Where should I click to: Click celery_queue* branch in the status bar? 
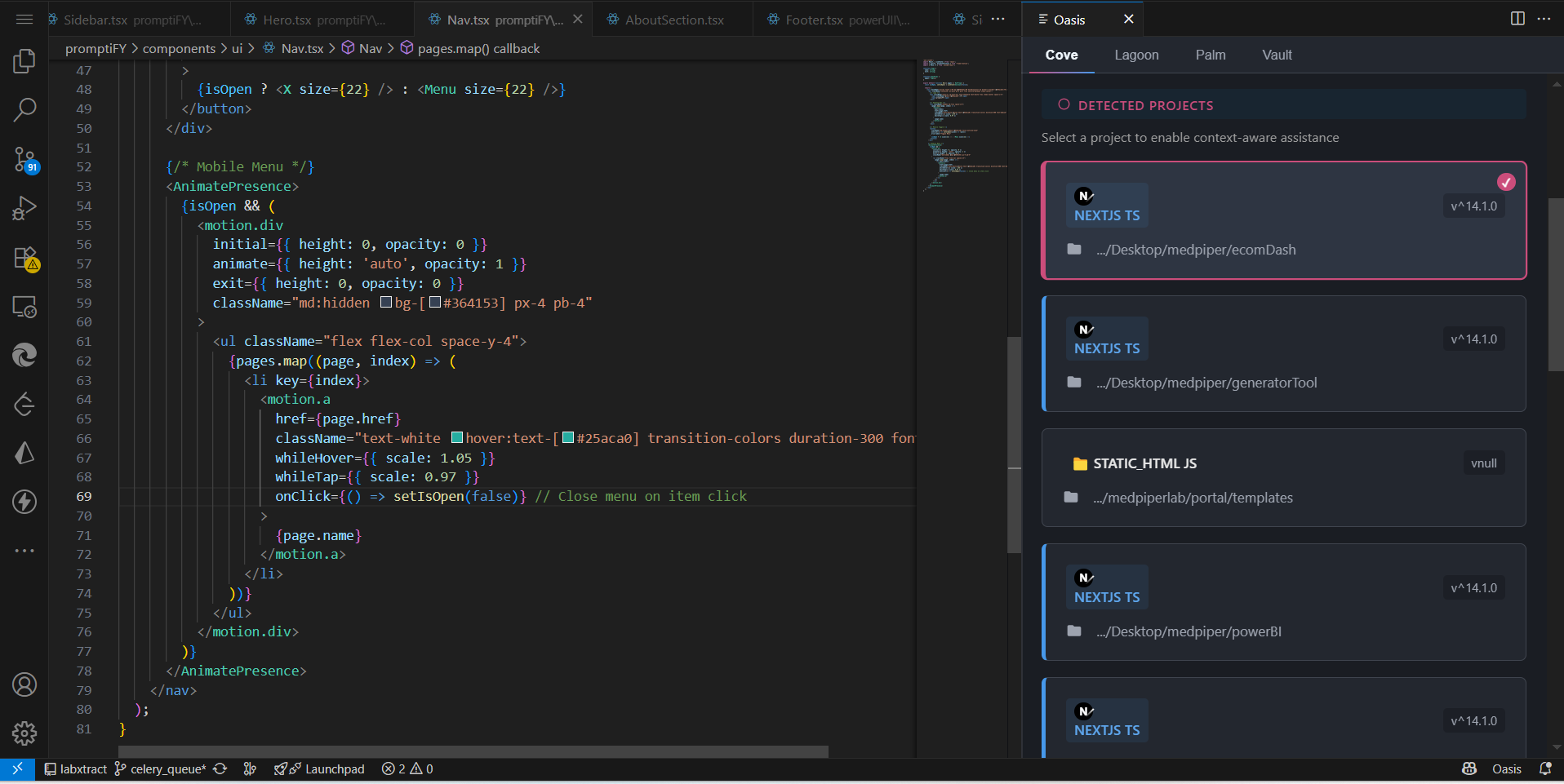pos(161,768)
